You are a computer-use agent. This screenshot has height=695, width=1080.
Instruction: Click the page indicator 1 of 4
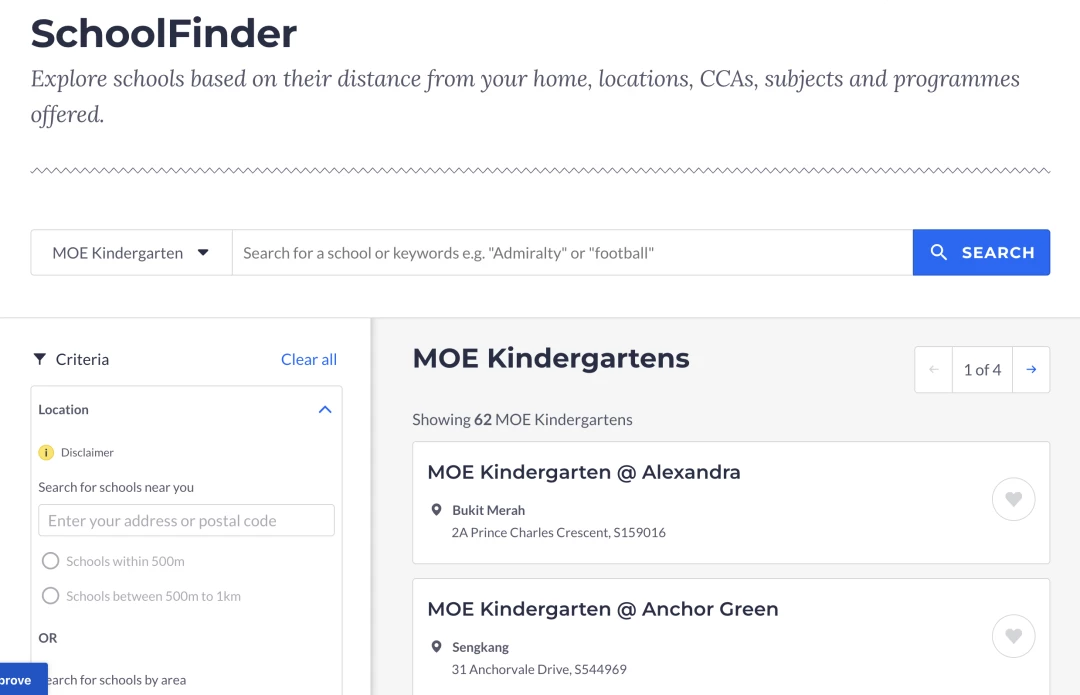pyautogui.click(x=982, y=370)
